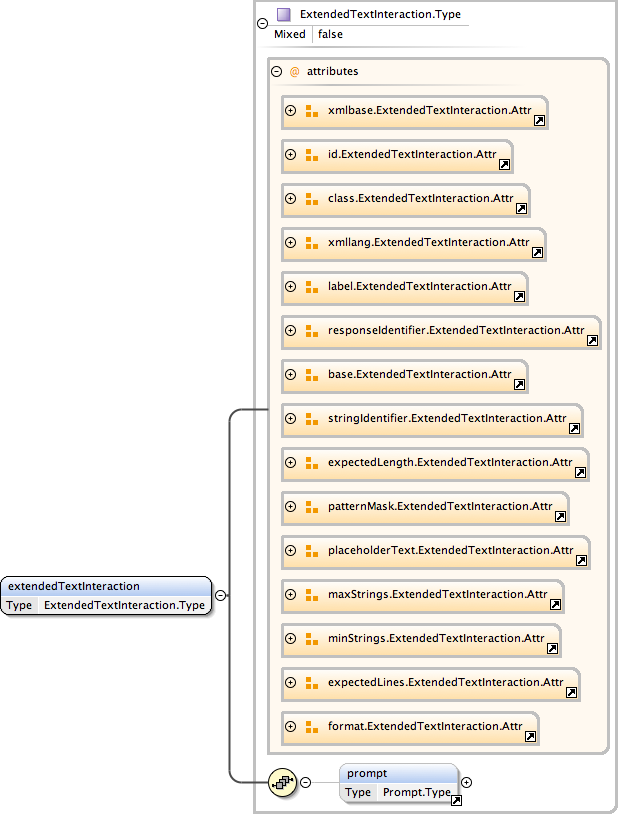Click the jump arrow on format.ExtendedTextInteraction.Attr
The width and height of the screenshot is (618, 814).
pyautogui.click(x=530, y=736)
